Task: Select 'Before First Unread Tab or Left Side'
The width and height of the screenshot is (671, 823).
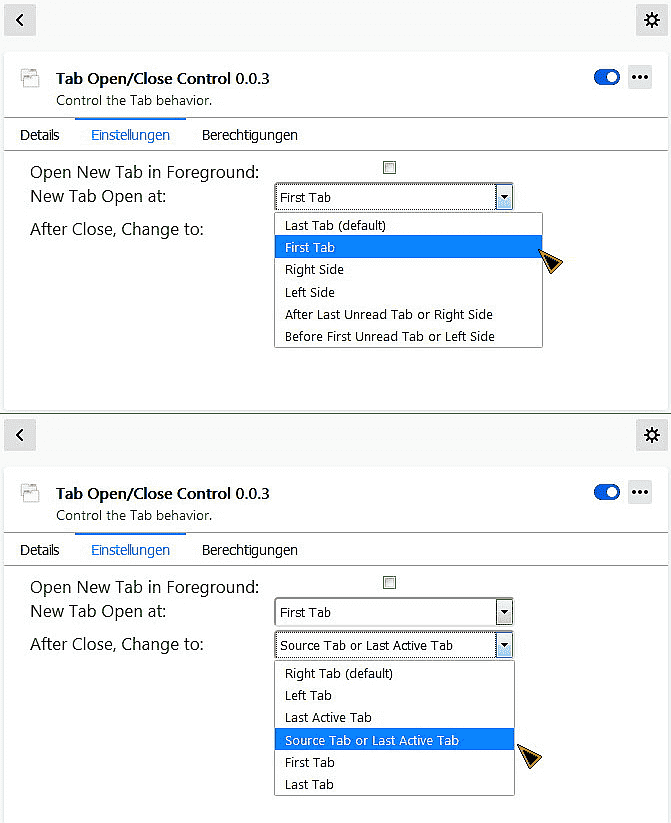Action: tap(389, 336)
